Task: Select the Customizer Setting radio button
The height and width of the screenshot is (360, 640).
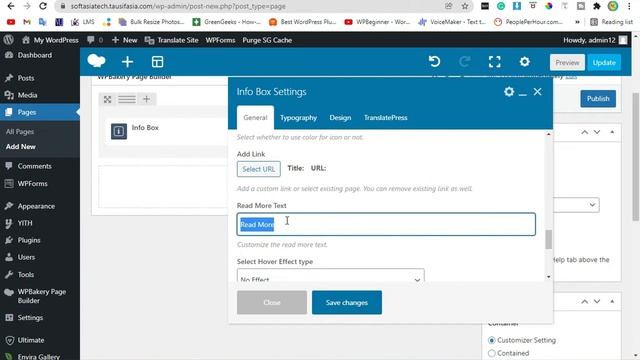Action: point(491,340)
